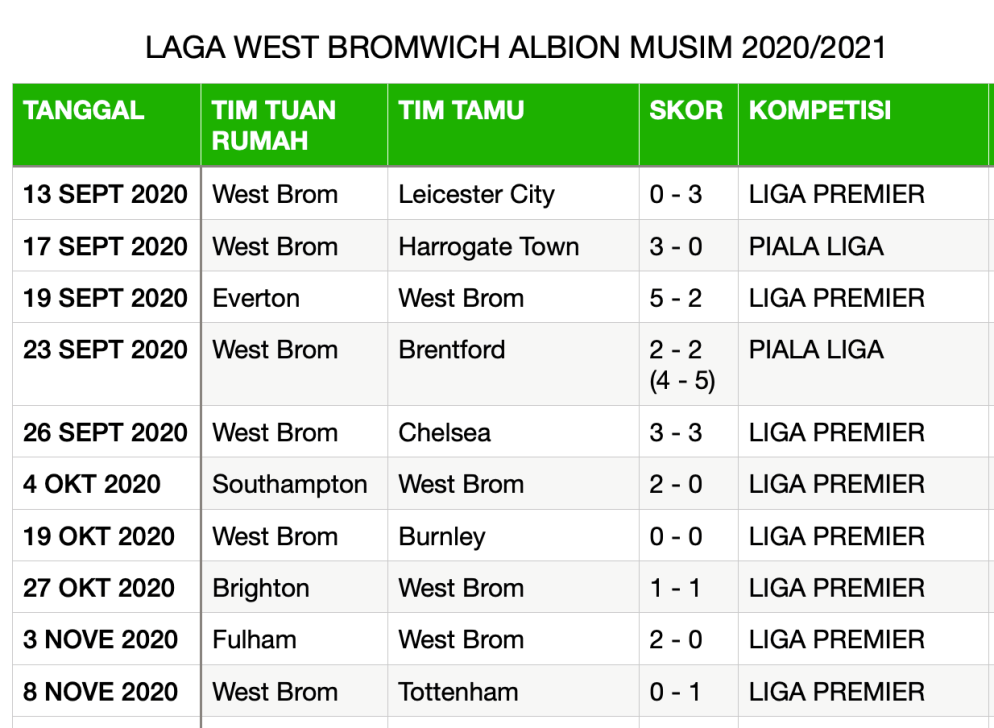994x728 pixels.
Task: Select the TANGGAL column header
Action: pyautogui.click(x=84, y=111)
